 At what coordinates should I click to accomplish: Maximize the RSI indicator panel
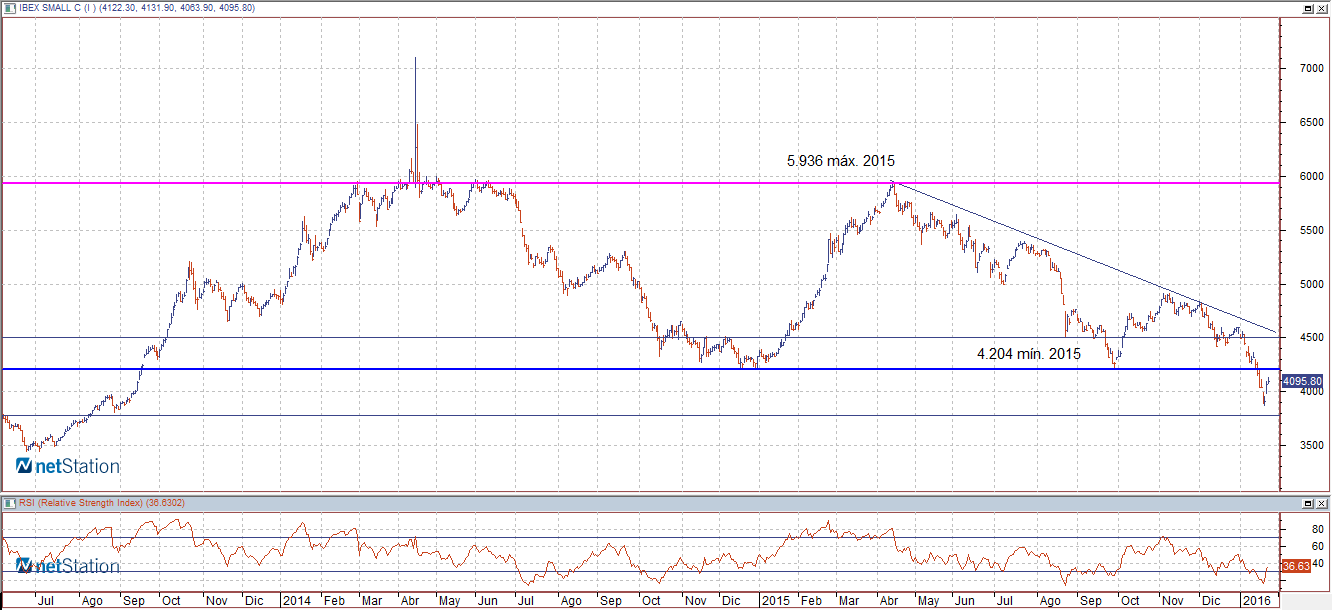point(1306,502)
